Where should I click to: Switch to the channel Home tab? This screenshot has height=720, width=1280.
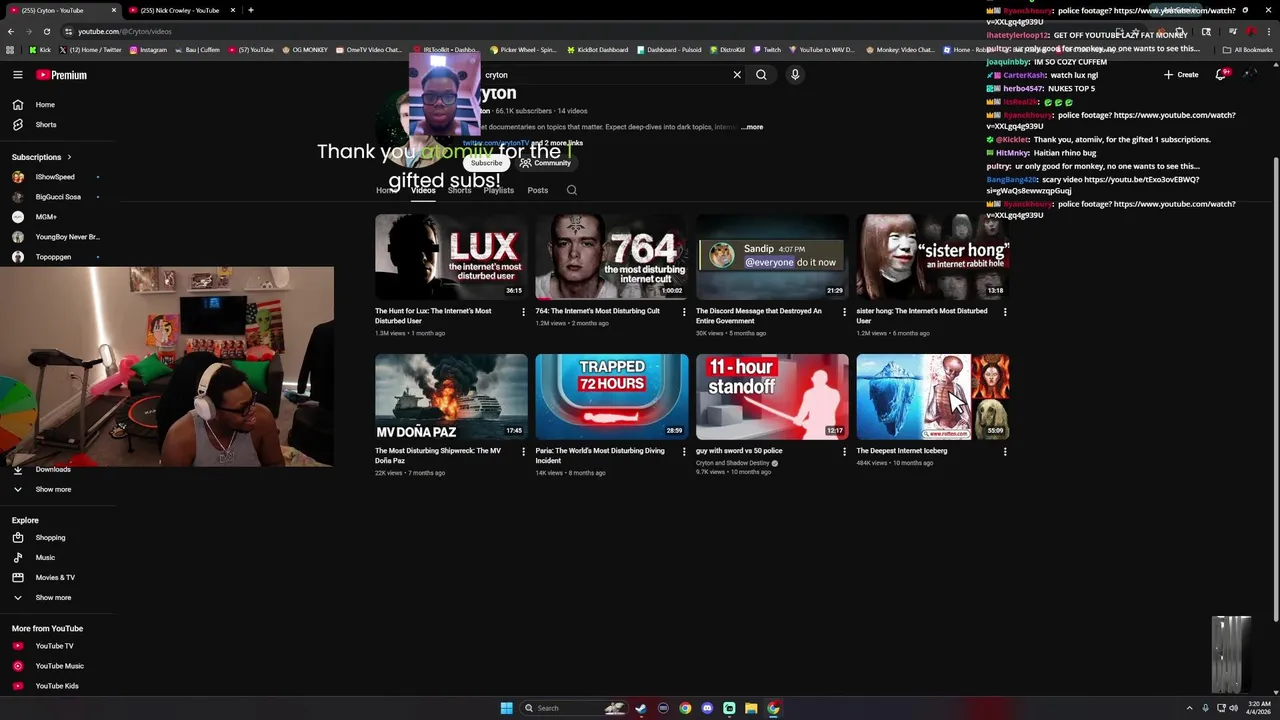pyautogui.click(x=385, y=190)
